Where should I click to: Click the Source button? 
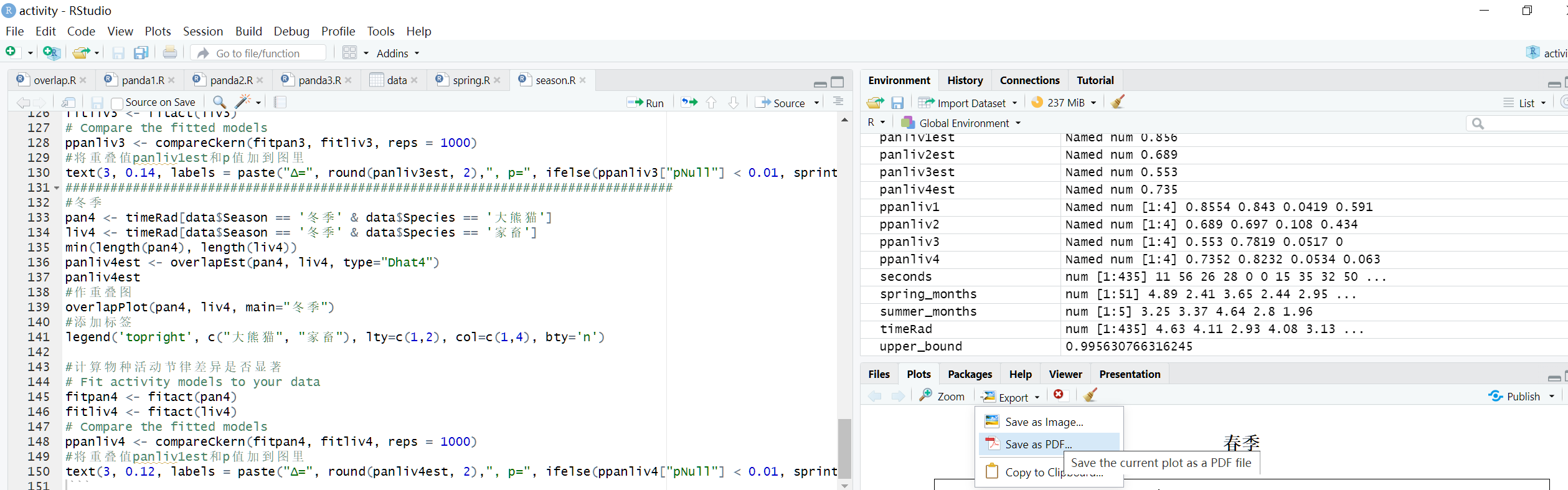(781, 103)
